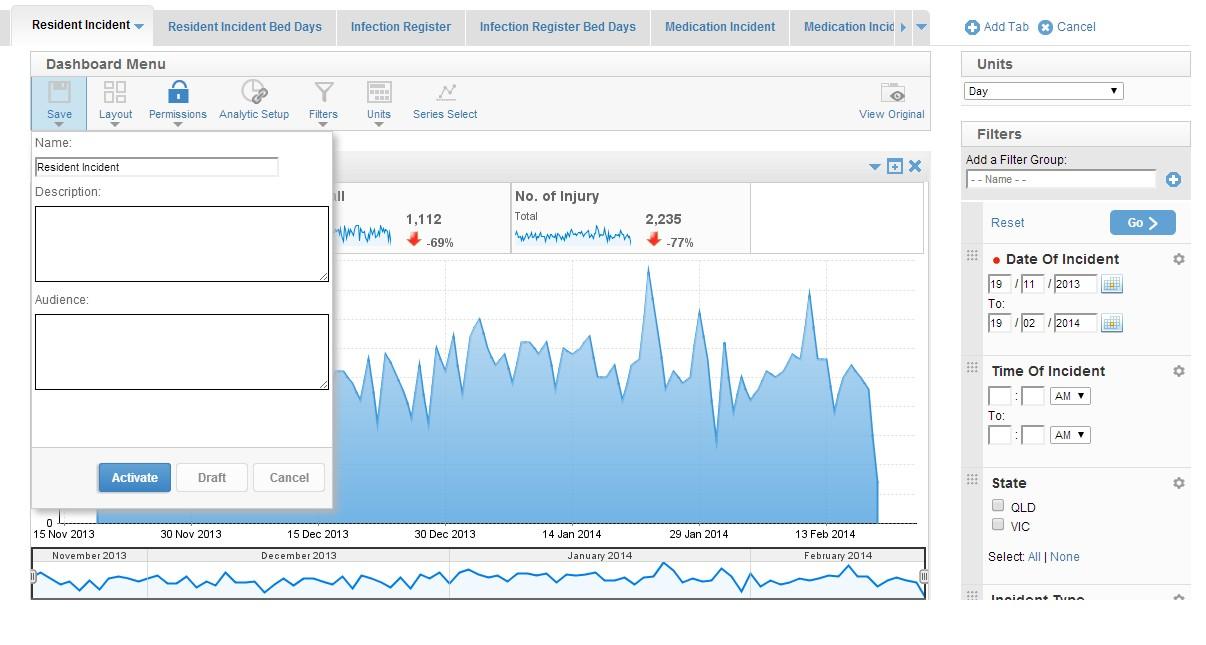
Task: Click the From date day field
Action: (1000, 284)
